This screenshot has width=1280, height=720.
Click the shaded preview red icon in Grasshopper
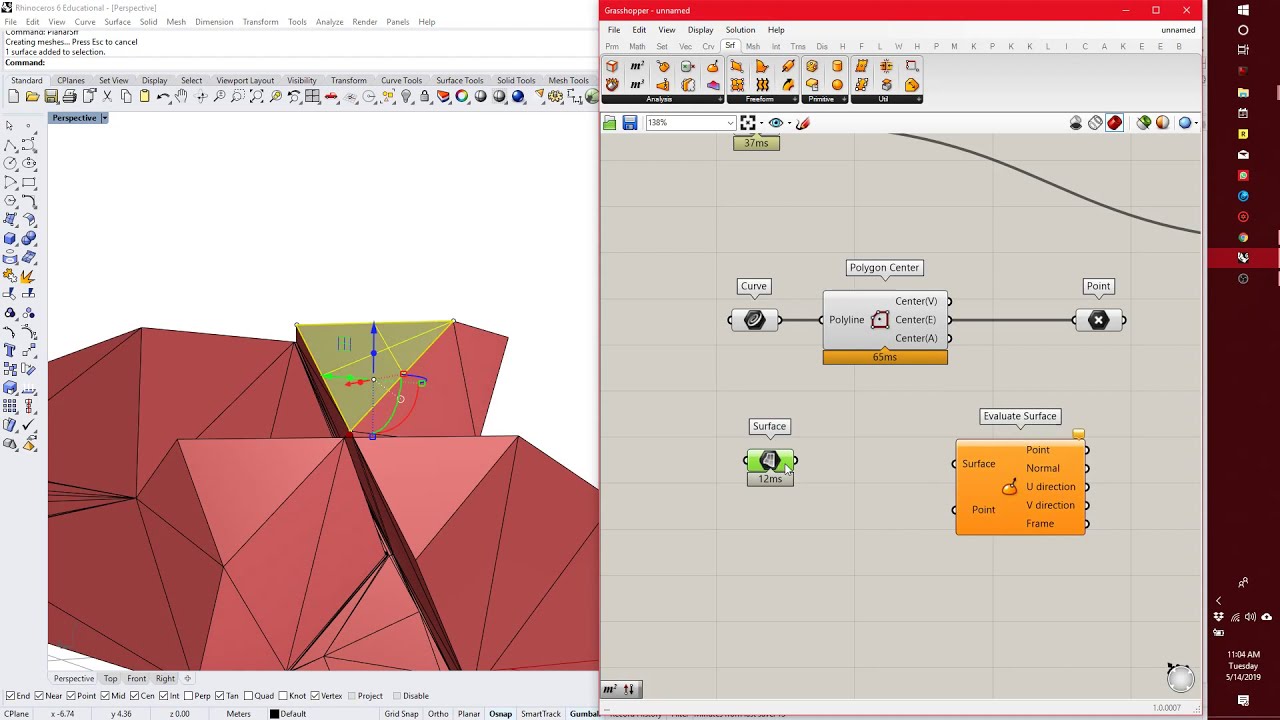(x=1115, y=123)
